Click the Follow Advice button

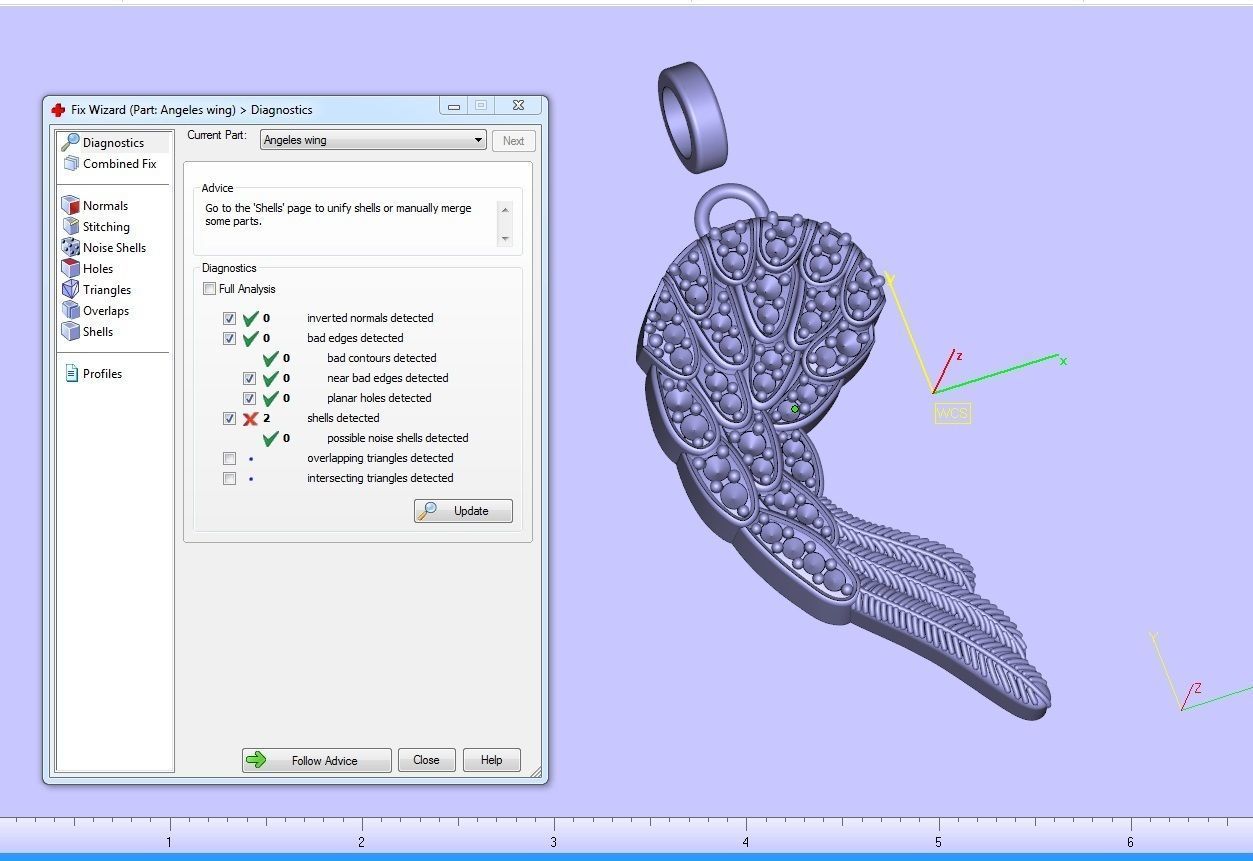[x=316, y=760]
